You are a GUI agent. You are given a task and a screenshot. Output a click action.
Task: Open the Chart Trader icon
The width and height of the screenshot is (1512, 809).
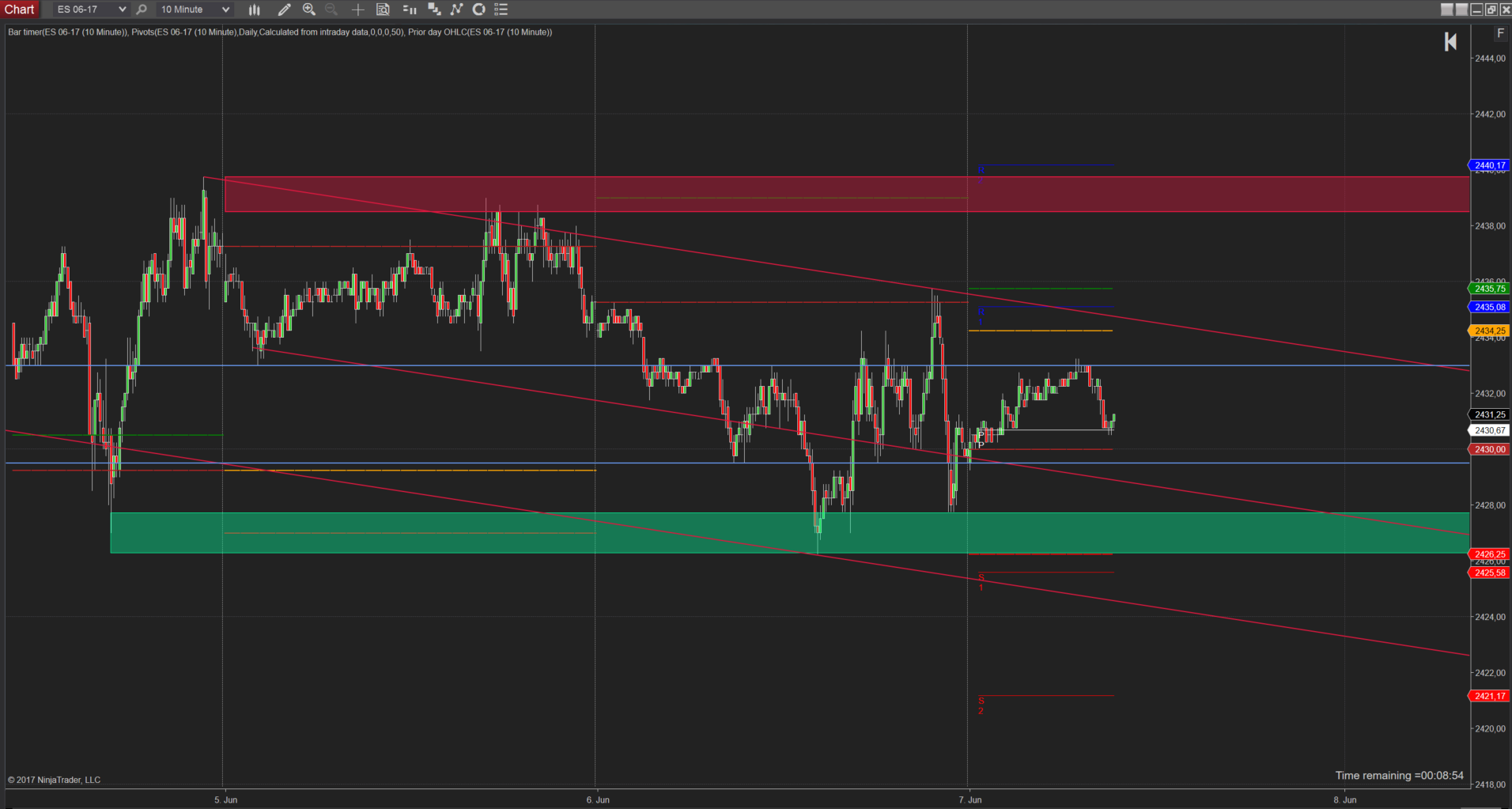click(410, 9)
